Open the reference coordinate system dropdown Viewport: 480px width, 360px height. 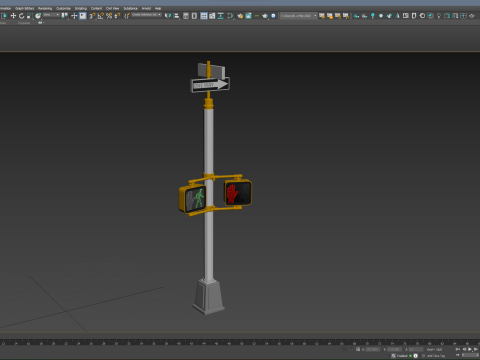(x=51, y=15)
